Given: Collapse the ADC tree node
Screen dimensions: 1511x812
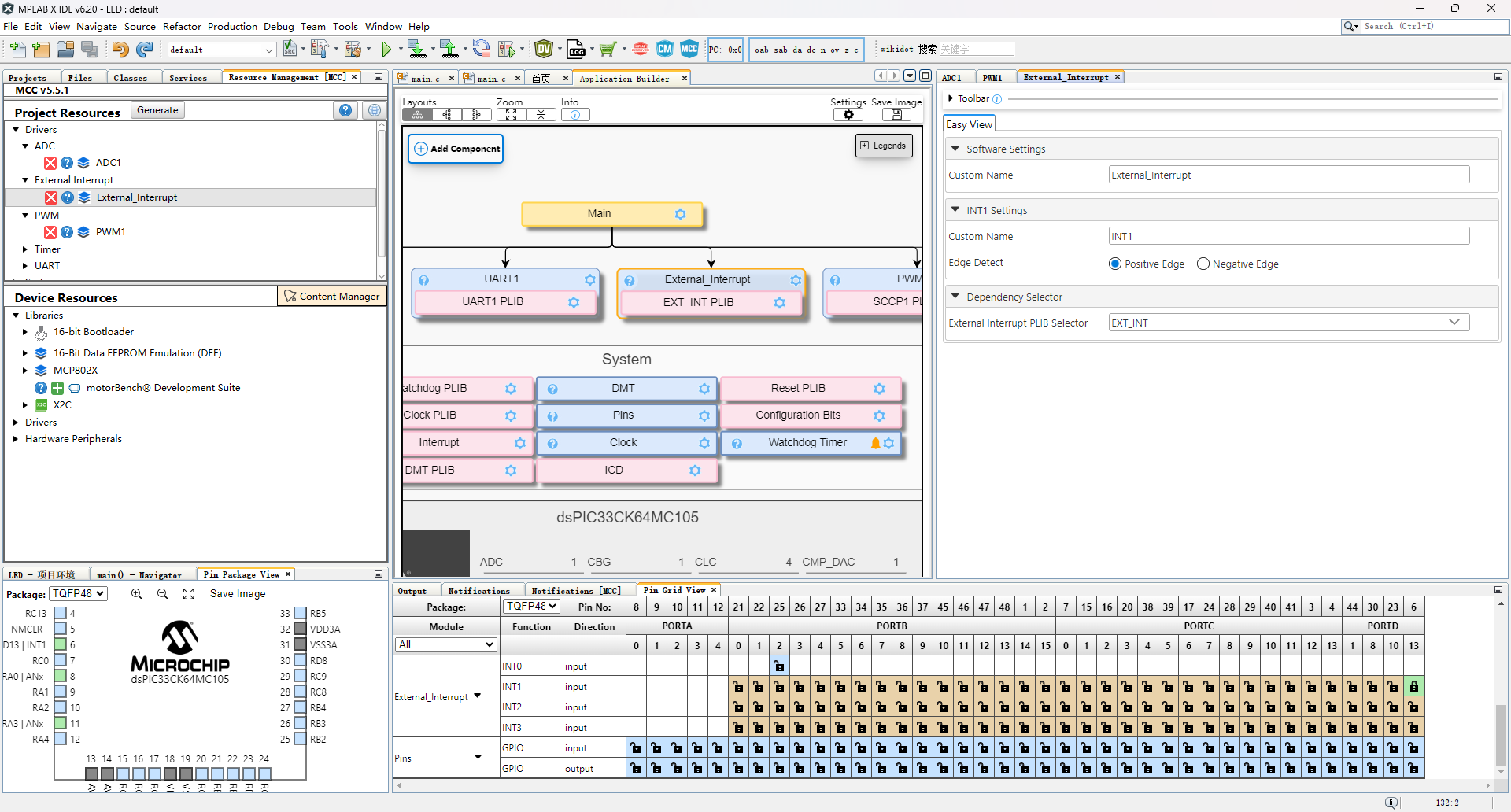Looking at the screenshot, I should coord(25,146).
